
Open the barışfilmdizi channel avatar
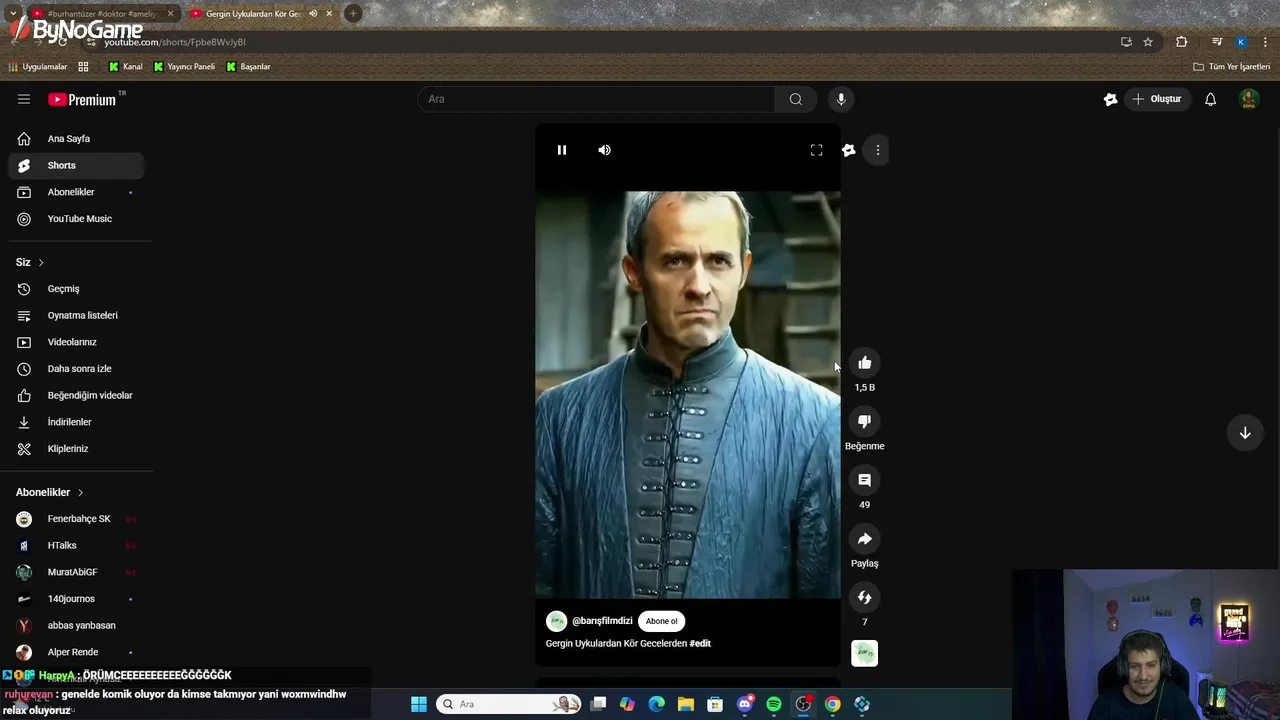(556, 621)
